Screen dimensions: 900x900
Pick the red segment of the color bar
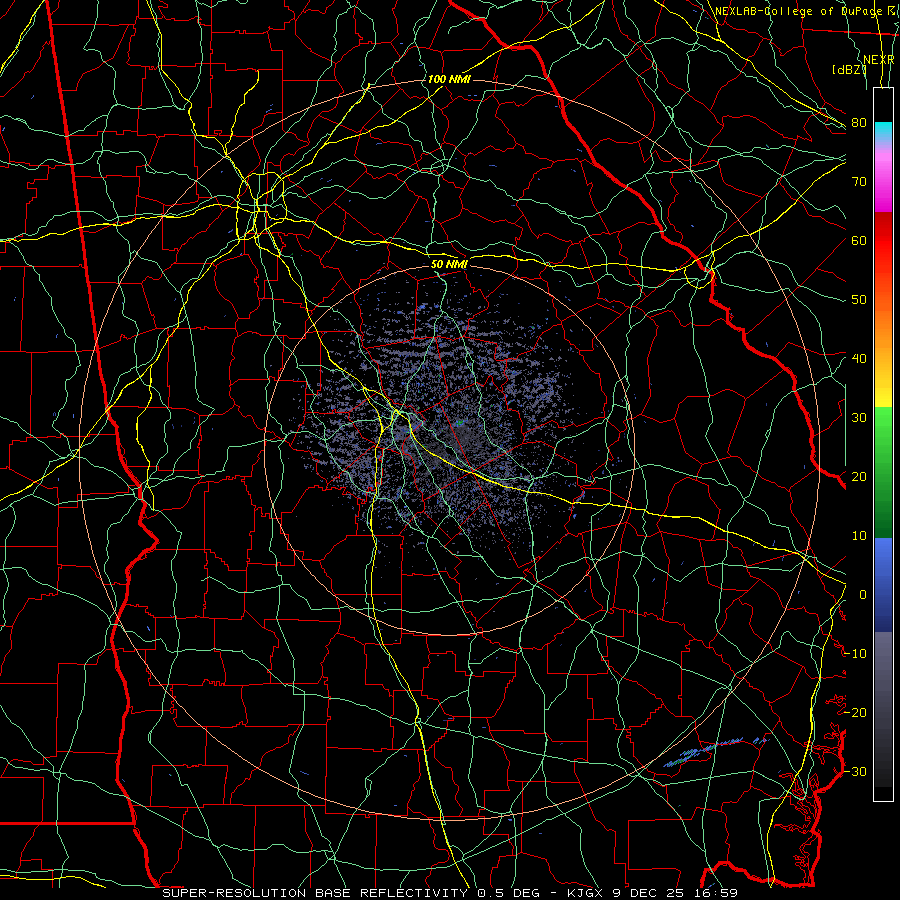point(883,241)
